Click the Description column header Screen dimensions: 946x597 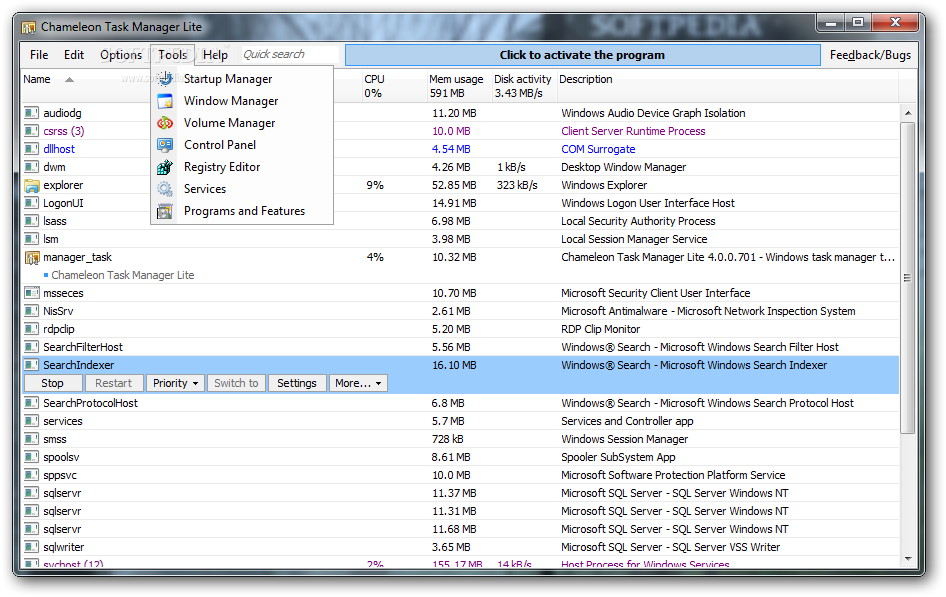coord(727,86)
